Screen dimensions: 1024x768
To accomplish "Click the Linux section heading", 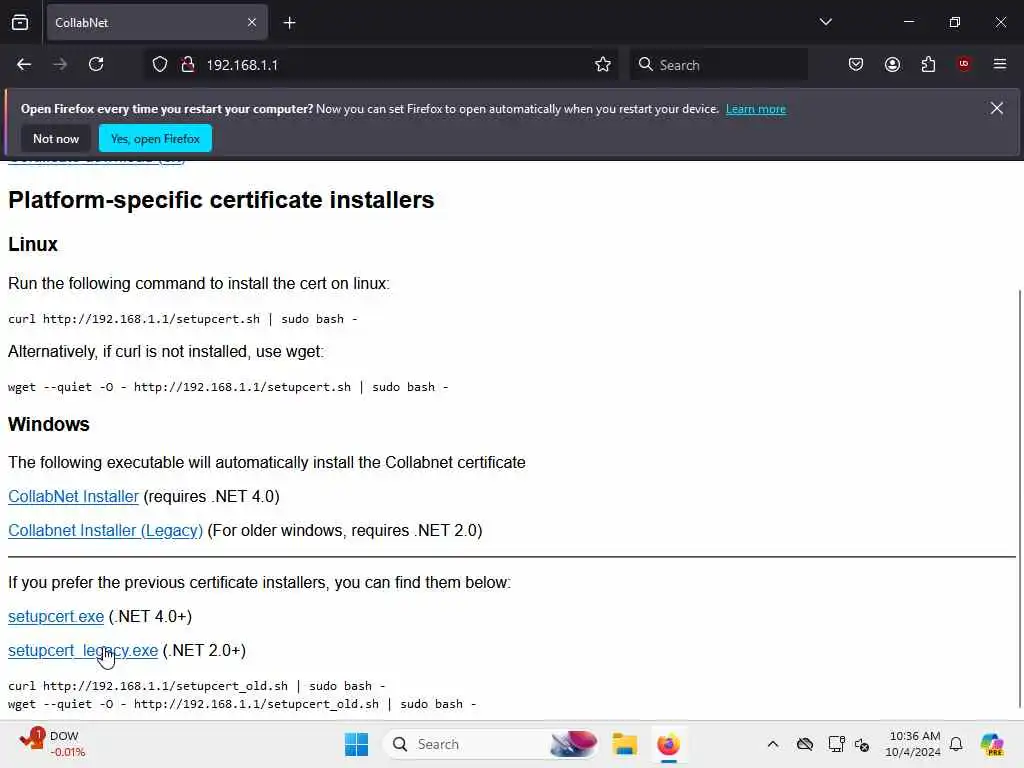I will 33,244.
